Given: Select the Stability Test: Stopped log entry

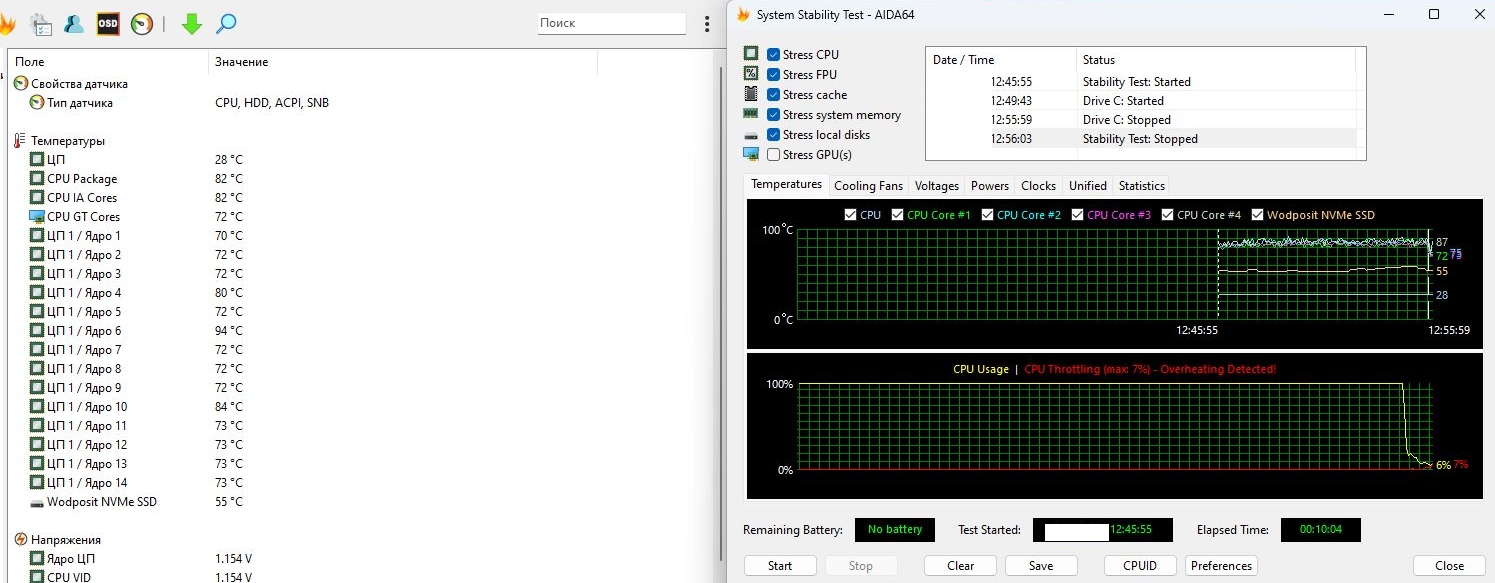Looking at the screenshot, I should tap(1141, 139).
